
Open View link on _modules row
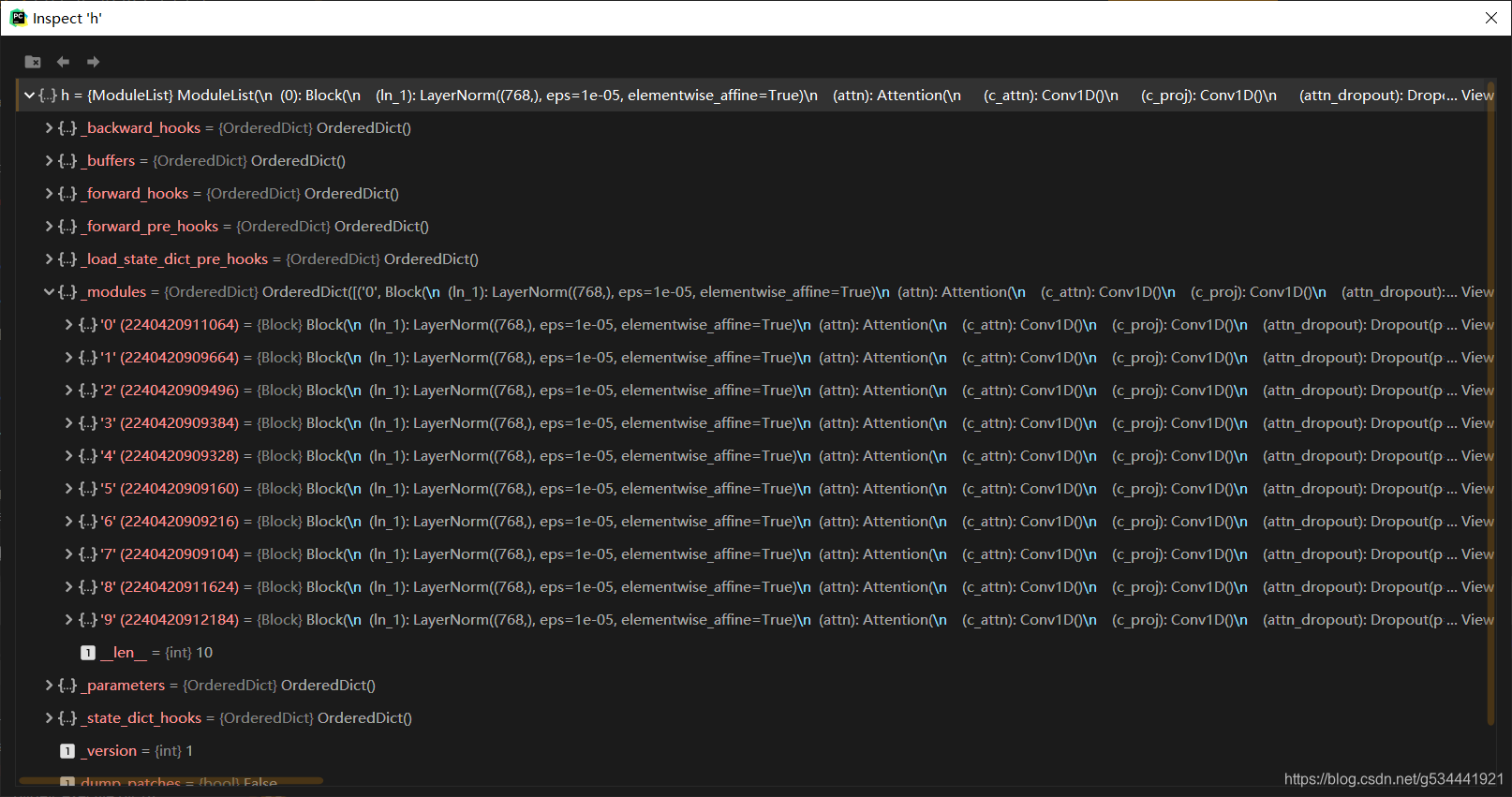pos(1477,292)
